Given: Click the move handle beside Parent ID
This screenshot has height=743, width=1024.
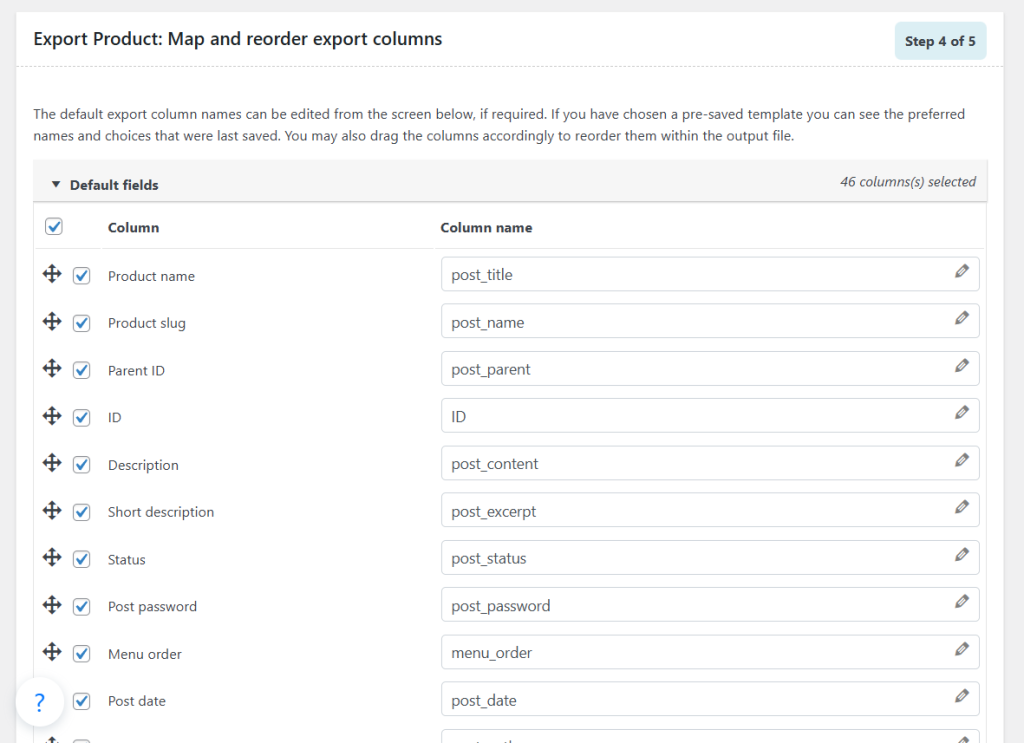Looking at the screenshot, I should [x=52, y=368].
